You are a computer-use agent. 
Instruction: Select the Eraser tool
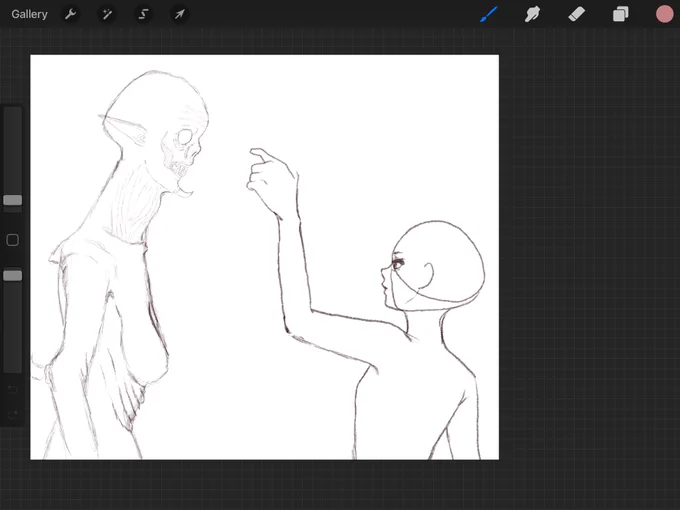[x=576, y=14]
